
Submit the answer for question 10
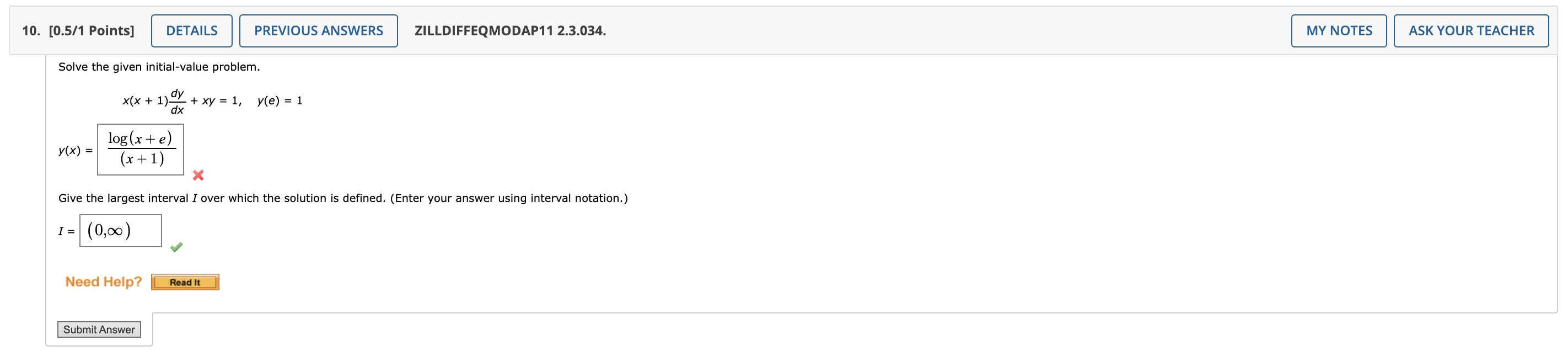(98, 329)
